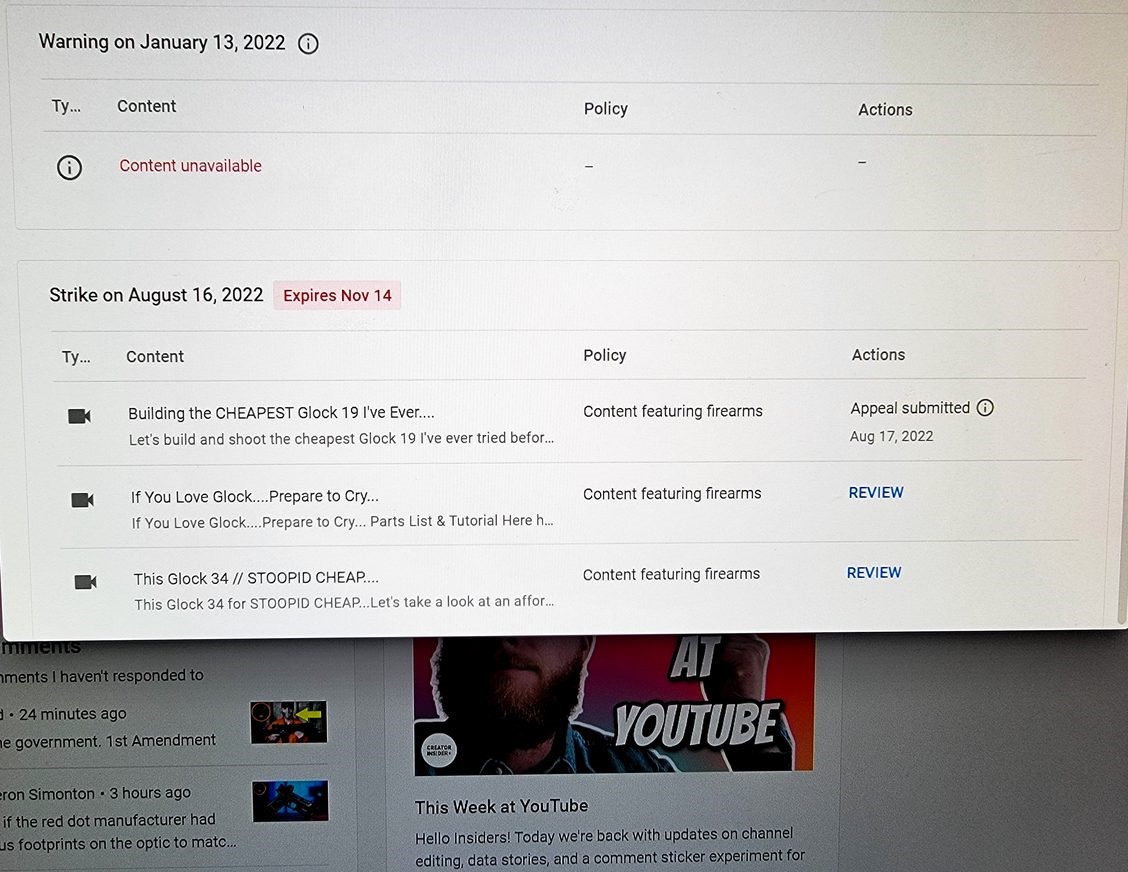Click Appeal submitted status text
This screenshot has height=872, width=1128.
pyautogui.click(x=910, y=408)
